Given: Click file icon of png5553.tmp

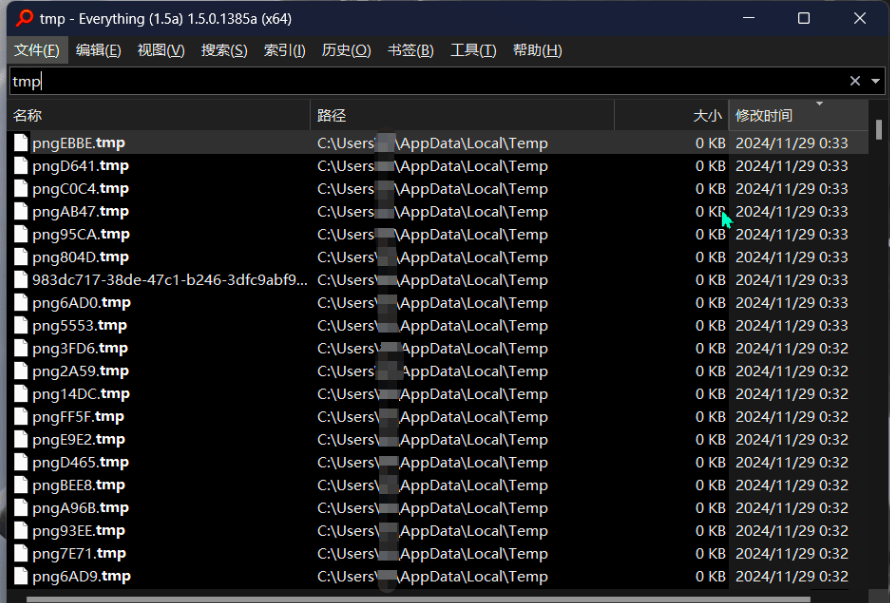Looking at the screenshot, I should tap(21, 325).
